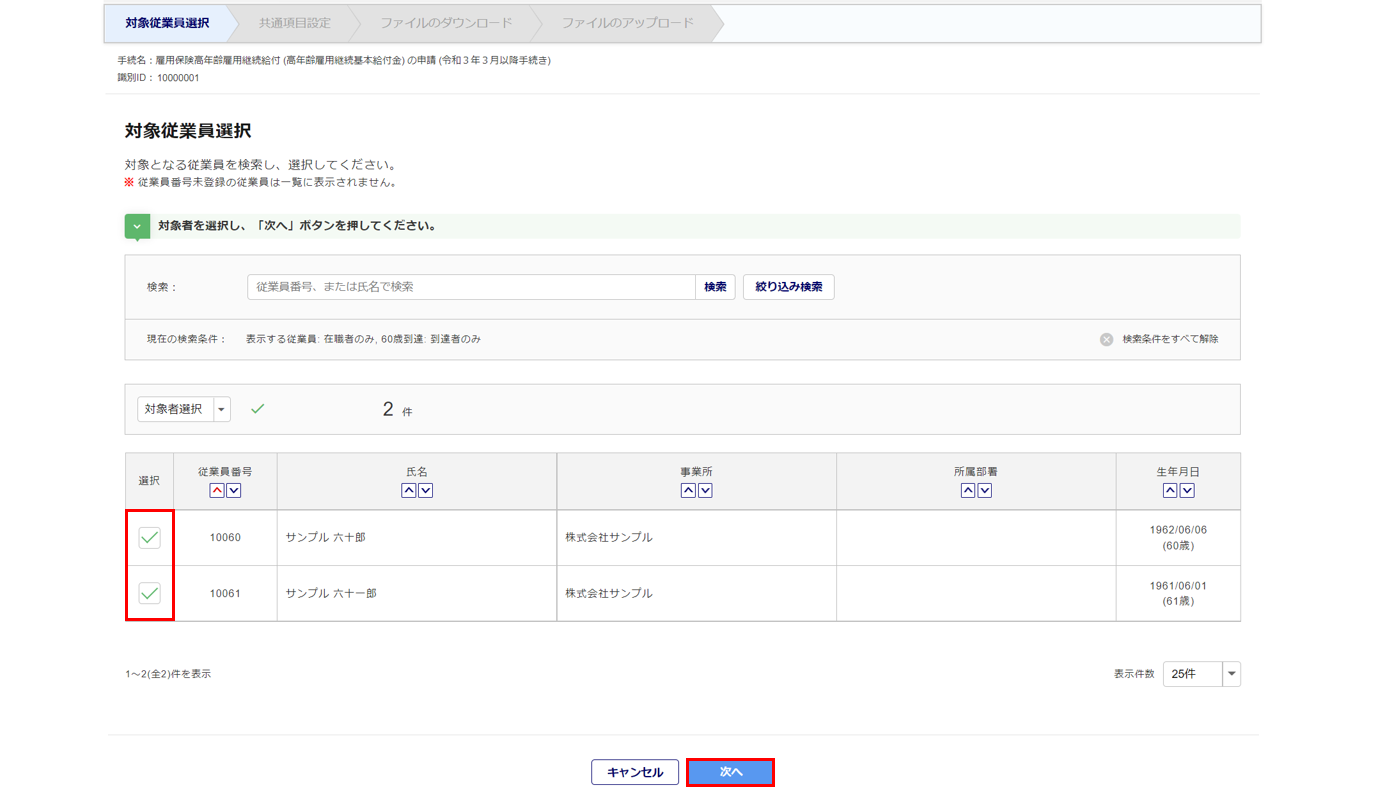Uncheck employee 10061 サンプル 六十一郎
This screenshot has height=796, width=1379.
[149, 593]
